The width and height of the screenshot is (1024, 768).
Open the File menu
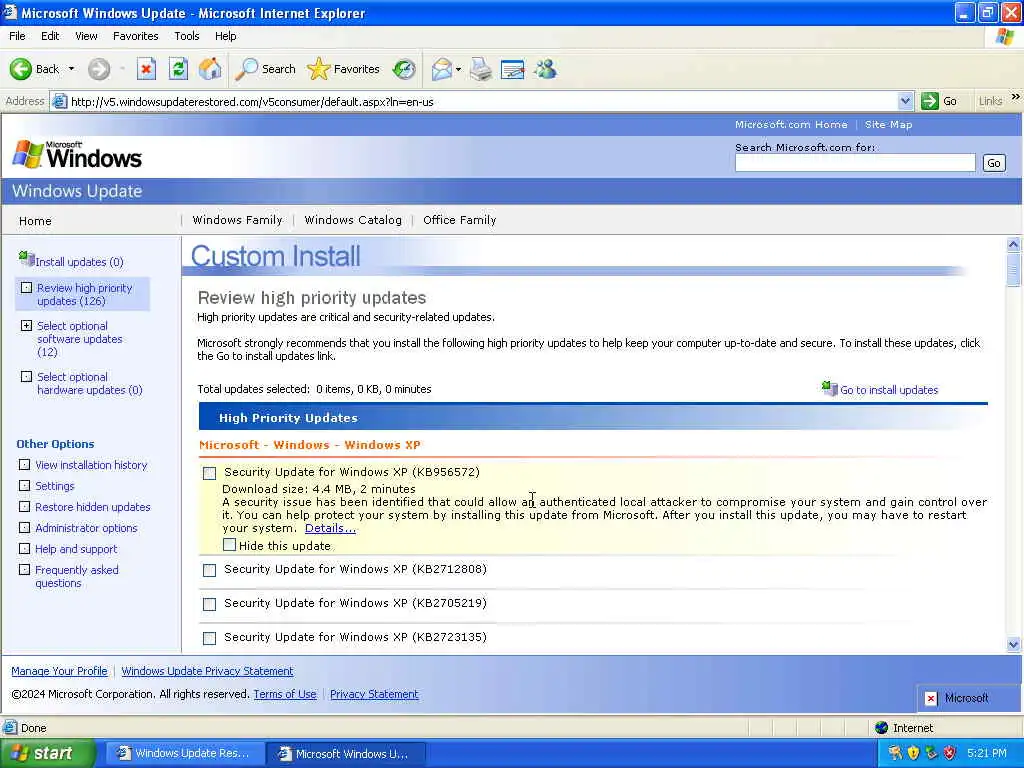click(x=17, y=36)
